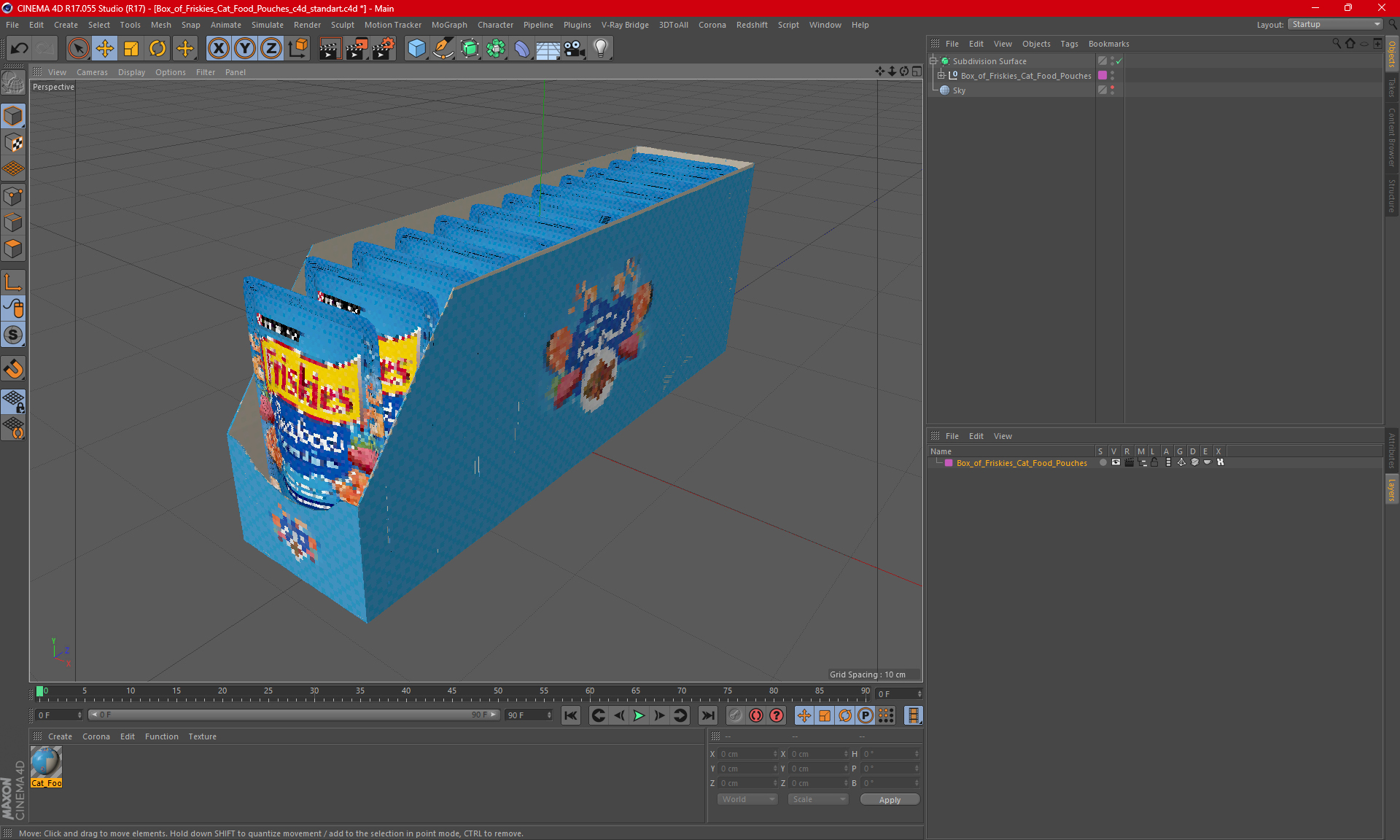Add Floor environment object icon
The height and width of the screenshot is (840, 1400).
pyautogui.click(x=548, y=48)
